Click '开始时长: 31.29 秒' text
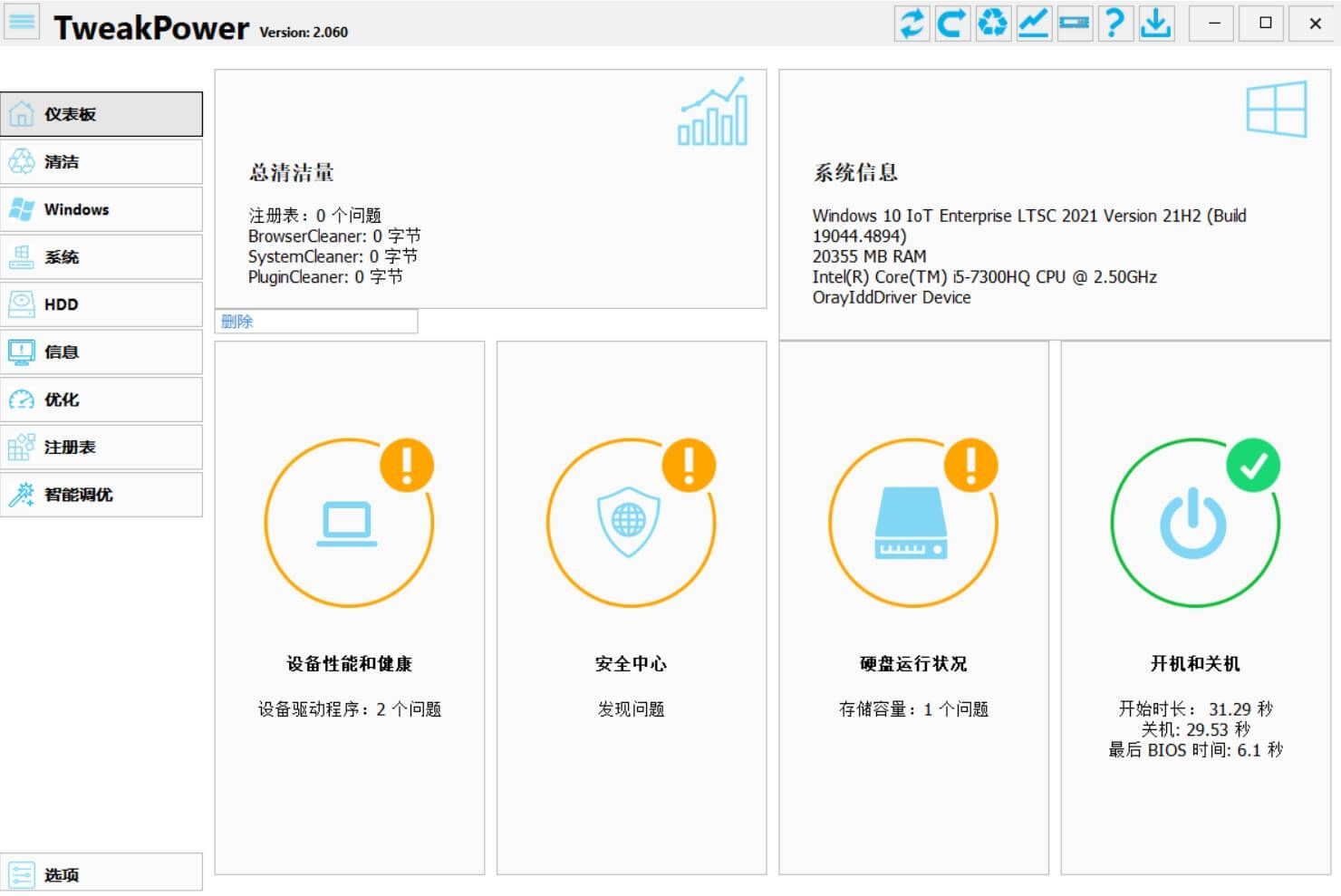 tap(1195, 709)
